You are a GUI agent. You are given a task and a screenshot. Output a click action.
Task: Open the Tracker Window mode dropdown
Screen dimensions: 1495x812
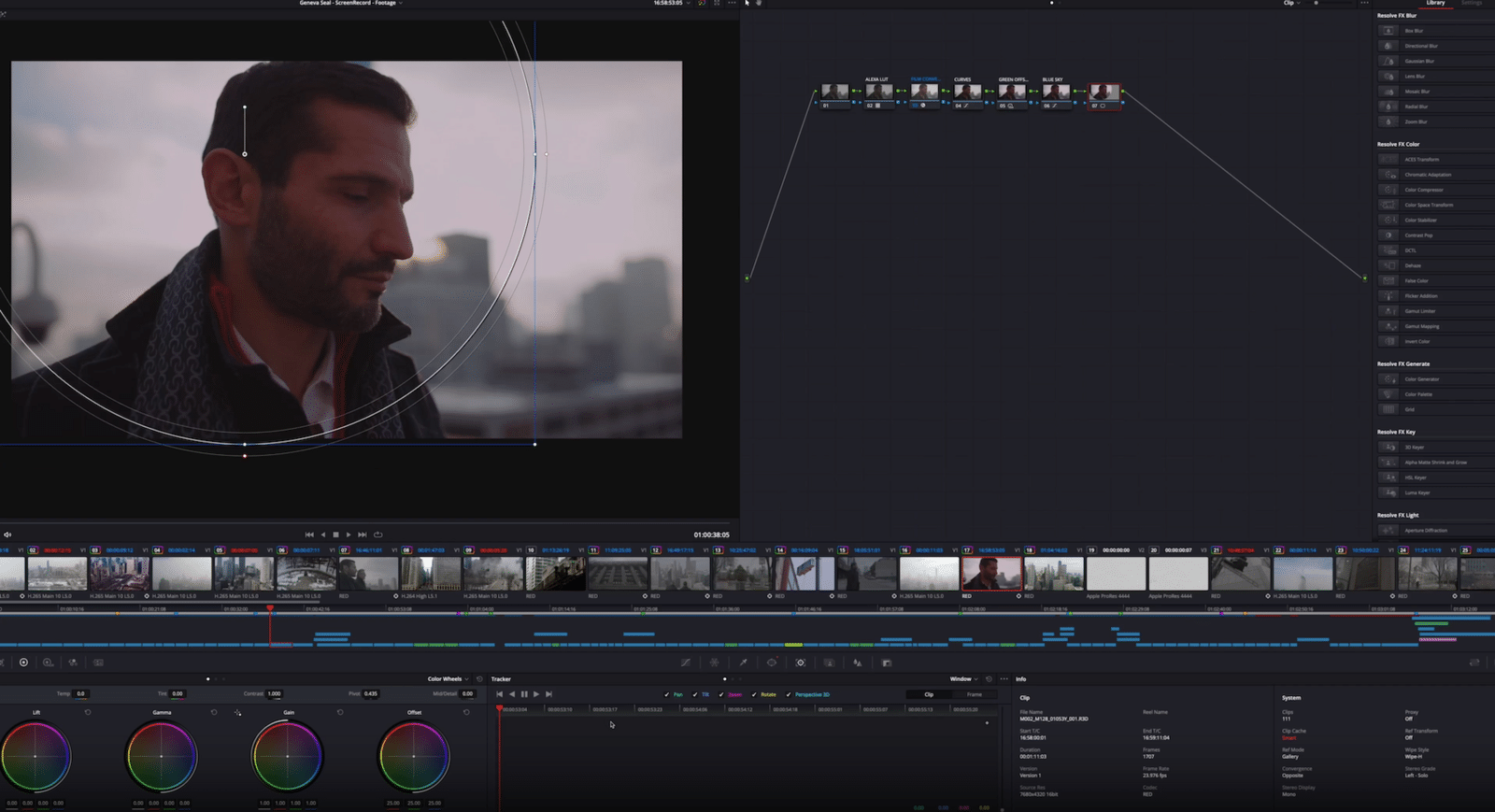click(x=964, y=679)
